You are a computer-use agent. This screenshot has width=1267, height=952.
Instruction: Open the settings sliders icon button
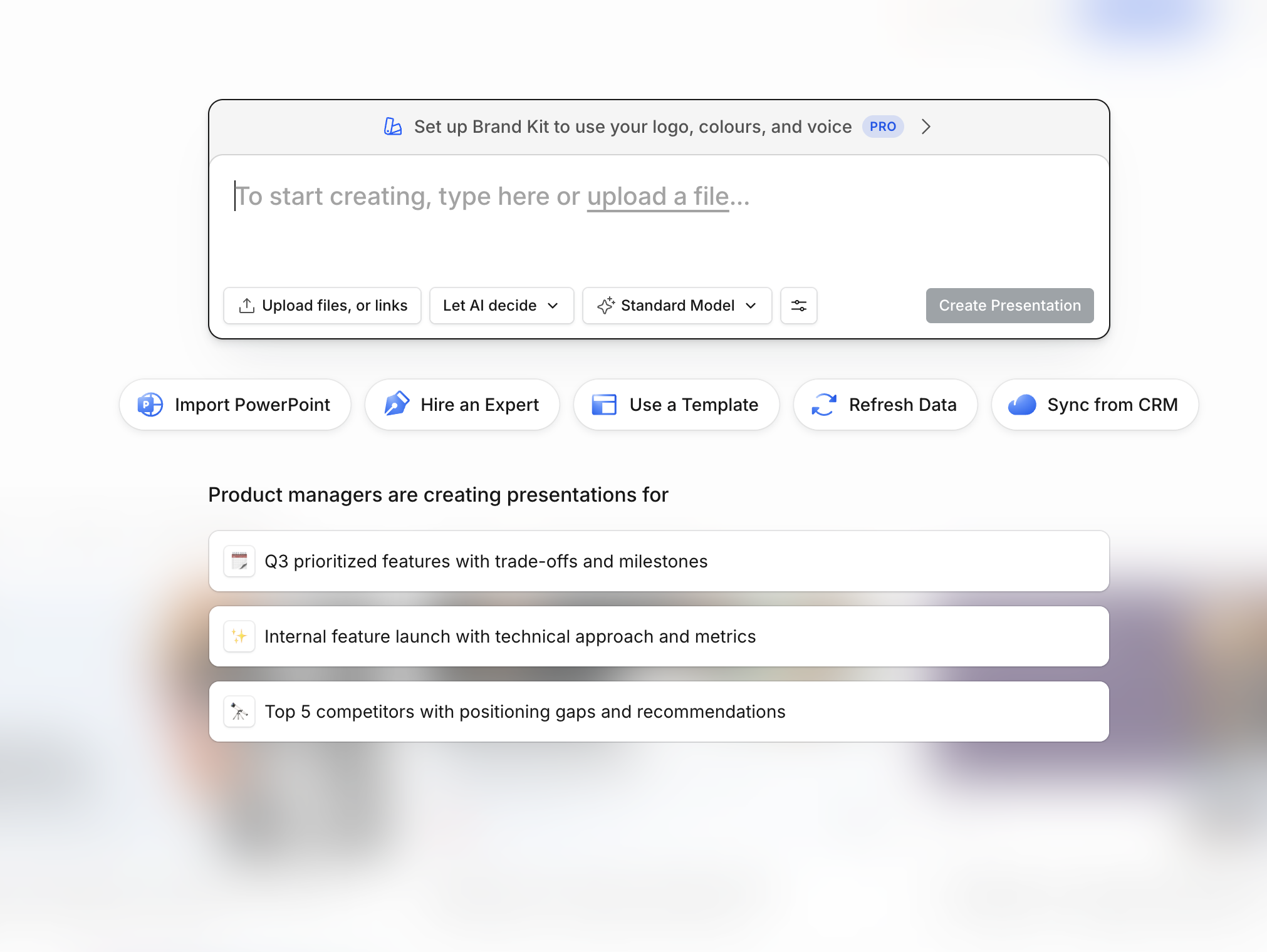click(798, 306)
